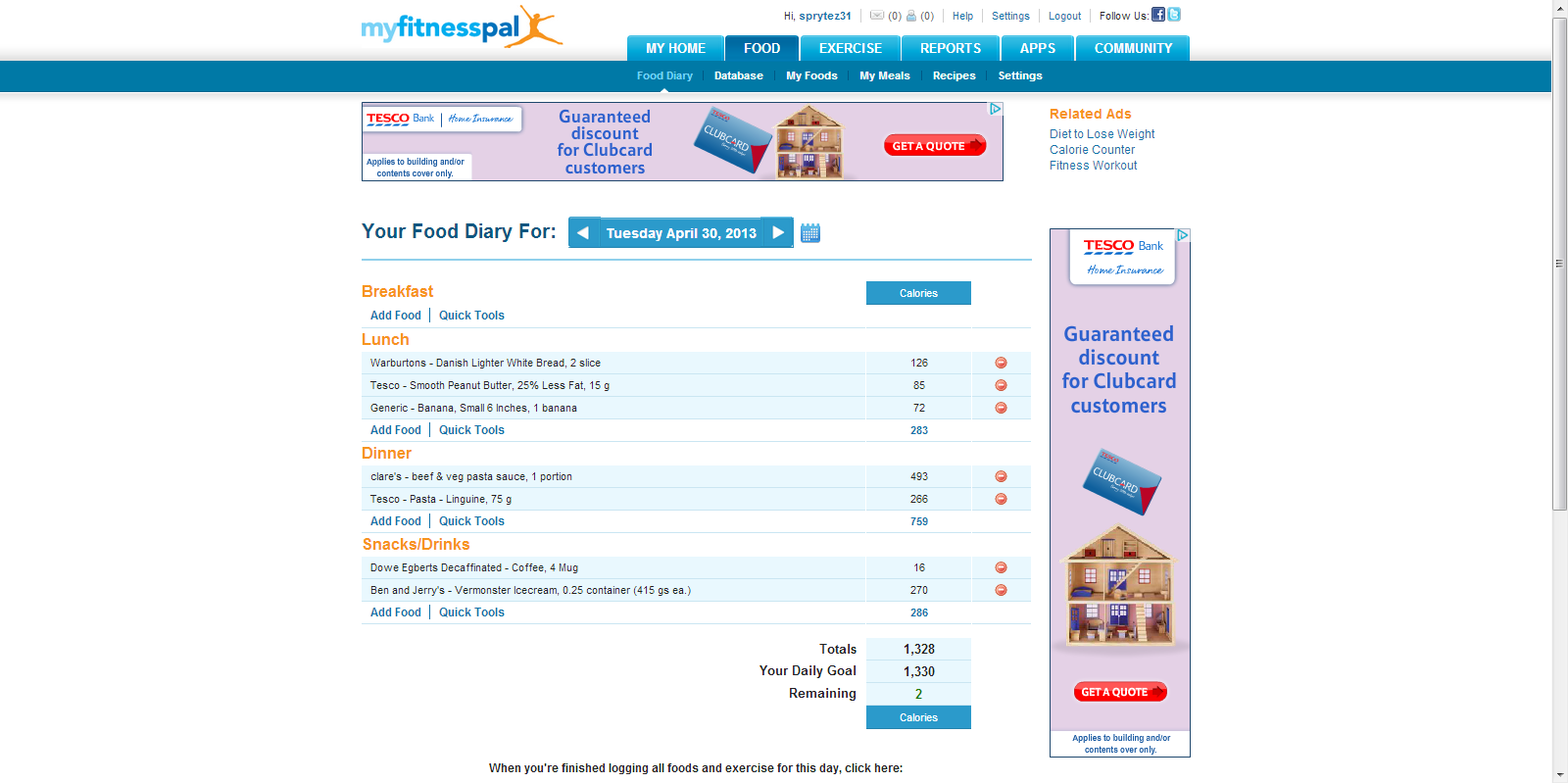1568x783 pixels.
Task: Follow on Twitter icon
Action: pos(1174,15)
